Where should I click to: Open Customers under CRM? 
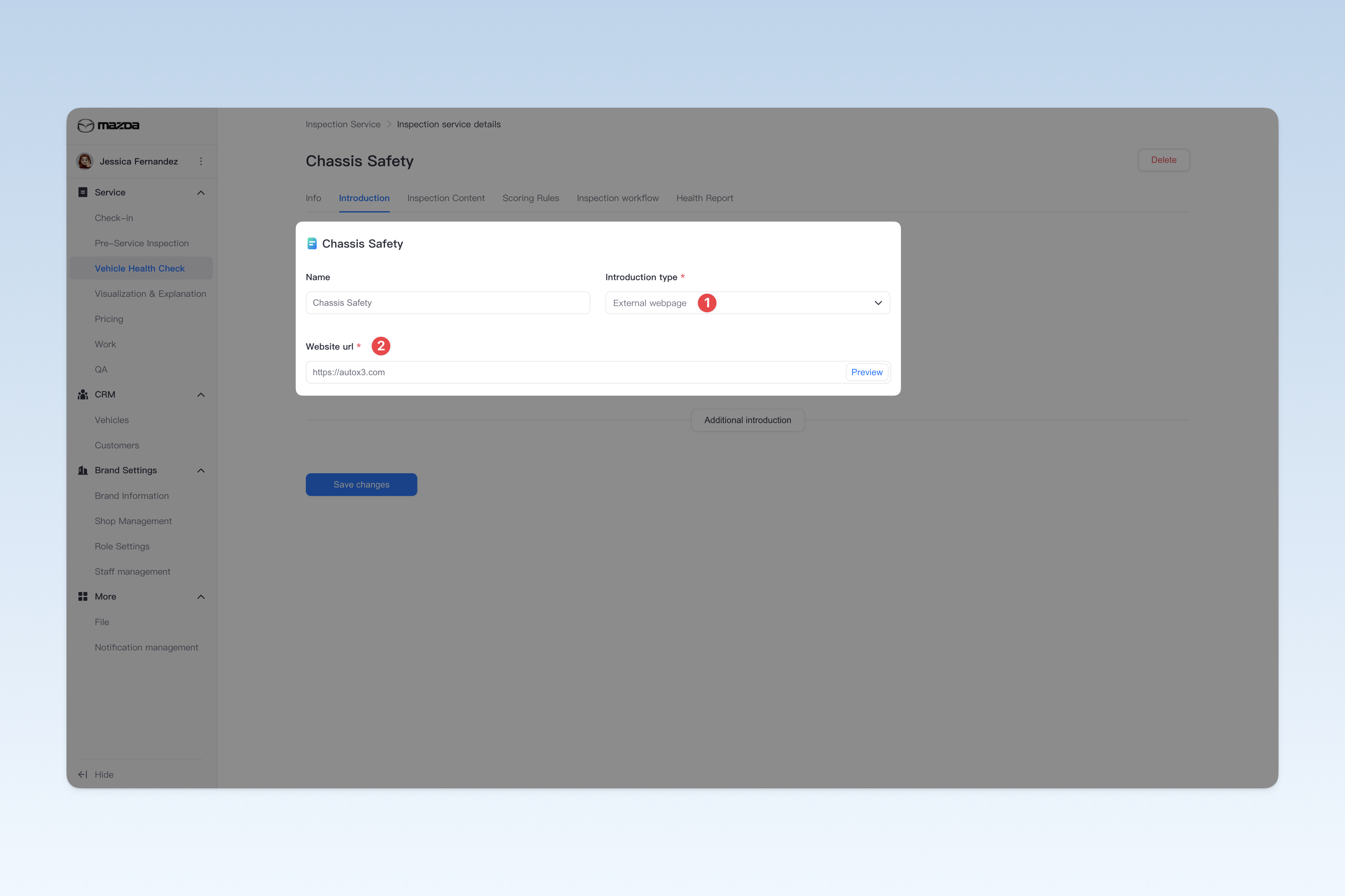117,445
